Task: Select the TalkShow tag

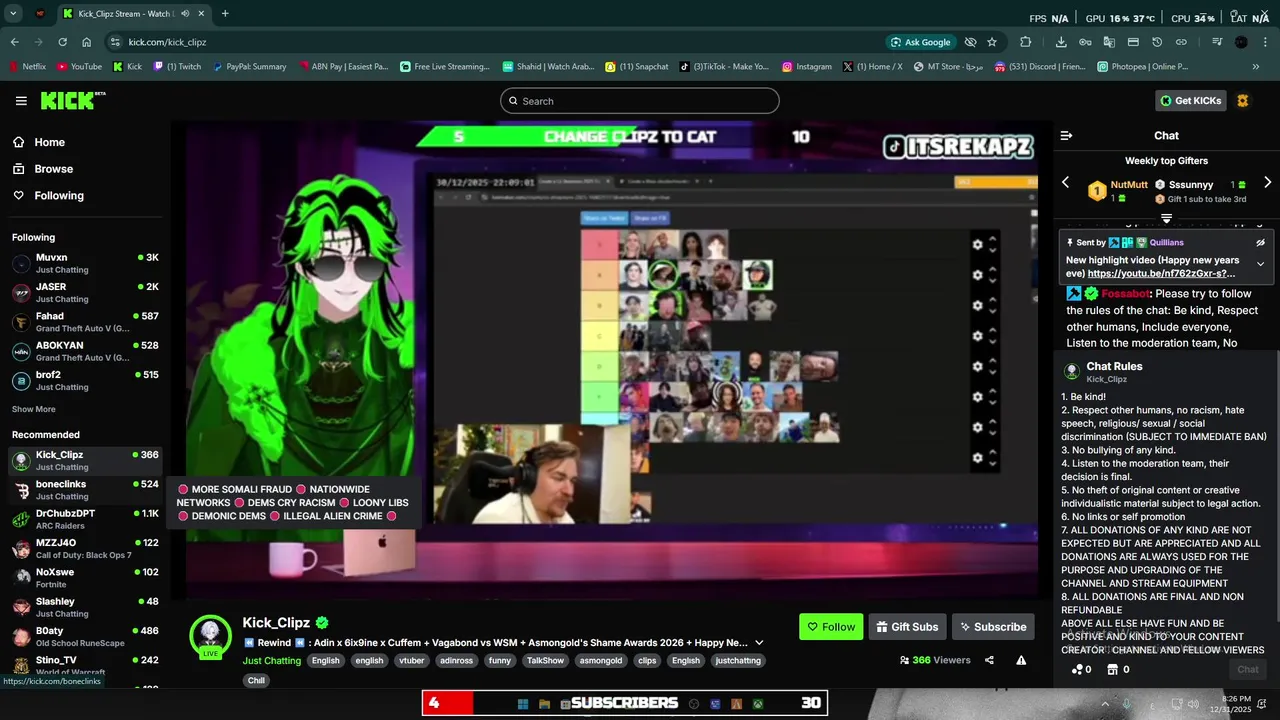Action: 546,661
